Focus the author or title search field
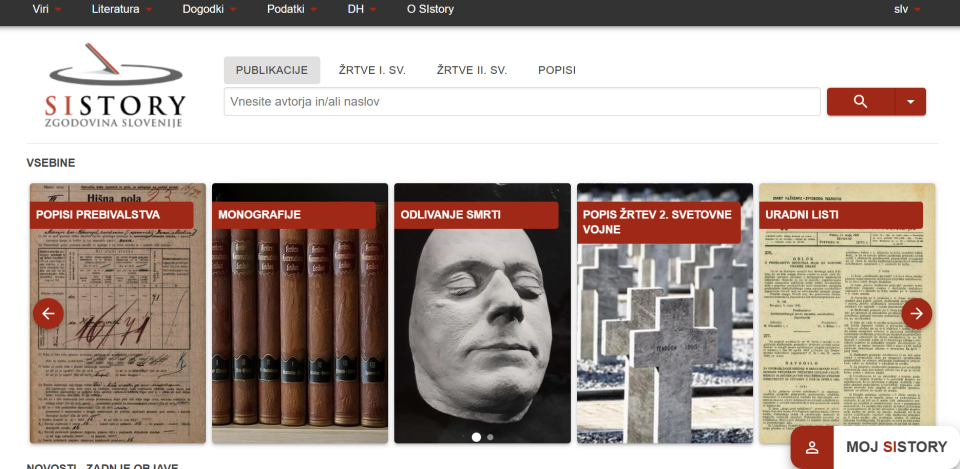The image size is (960, 469). [522, 102]
